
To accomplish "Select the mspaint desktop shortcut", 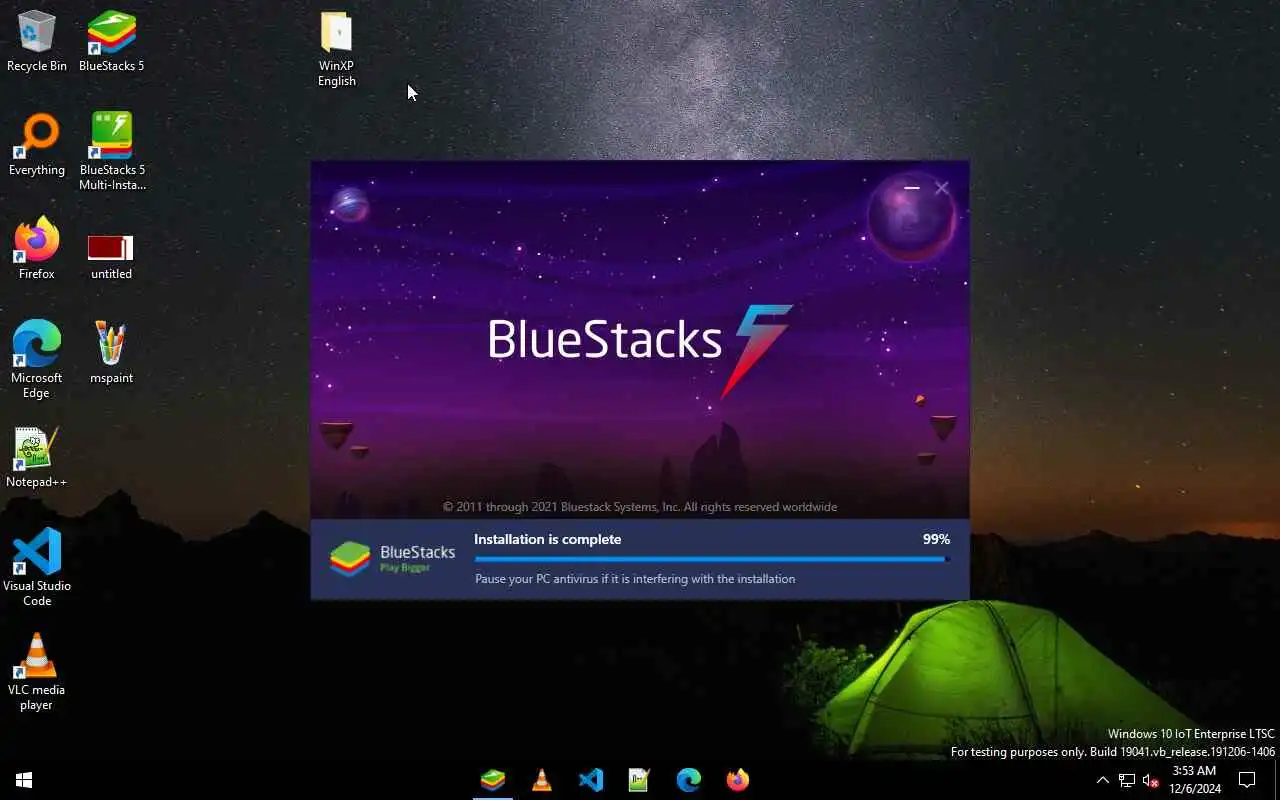I will tap(111, 354).
